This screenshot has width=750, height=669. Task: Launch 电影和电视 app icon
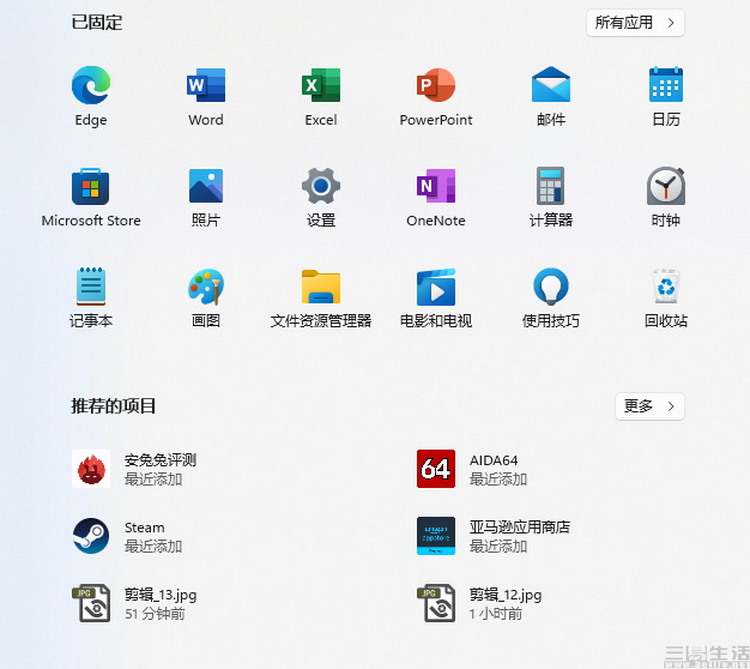pos(436,287)
